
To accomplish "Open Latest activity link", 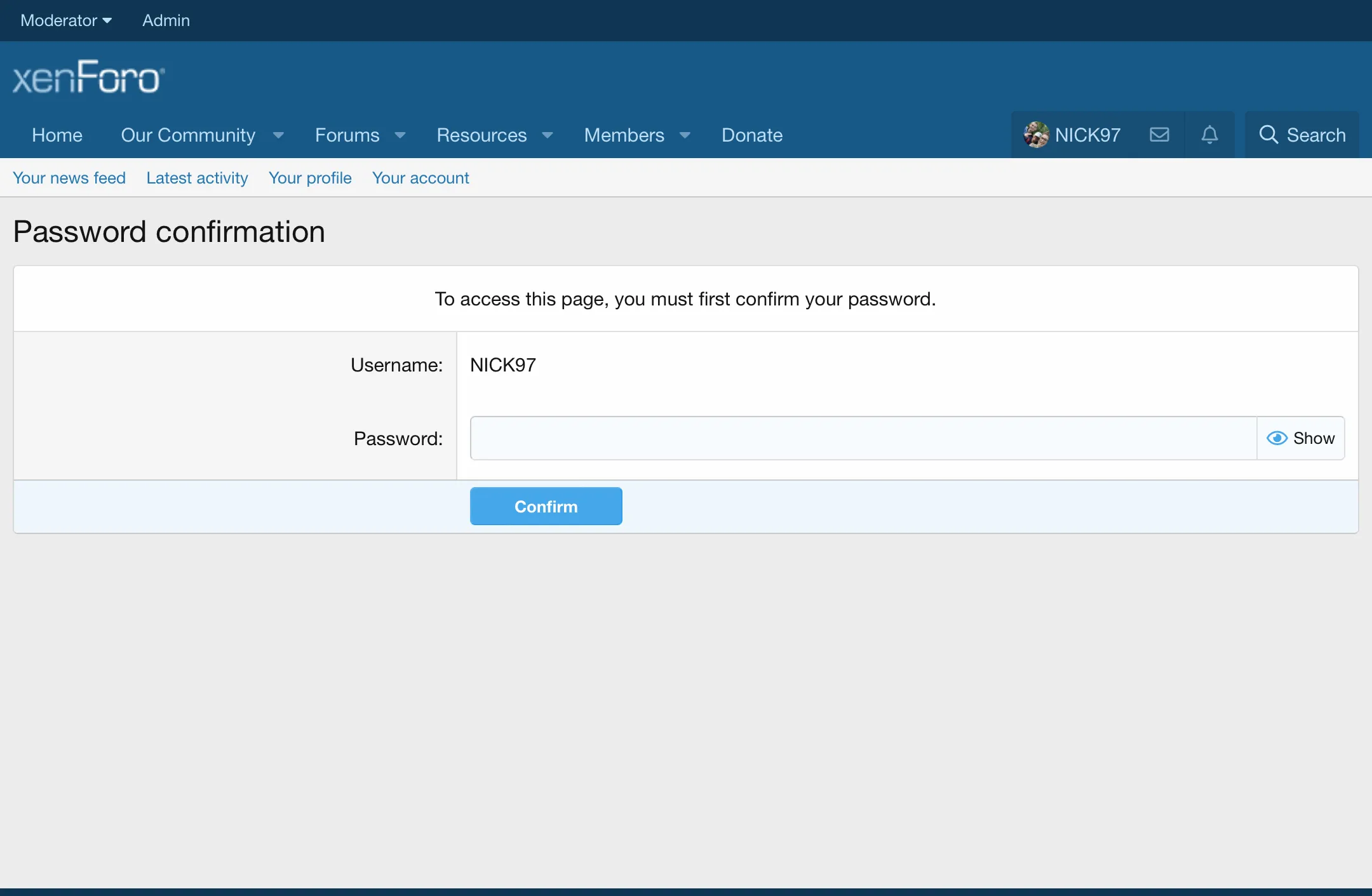I will pyautogui.click(x=197, y=178).
